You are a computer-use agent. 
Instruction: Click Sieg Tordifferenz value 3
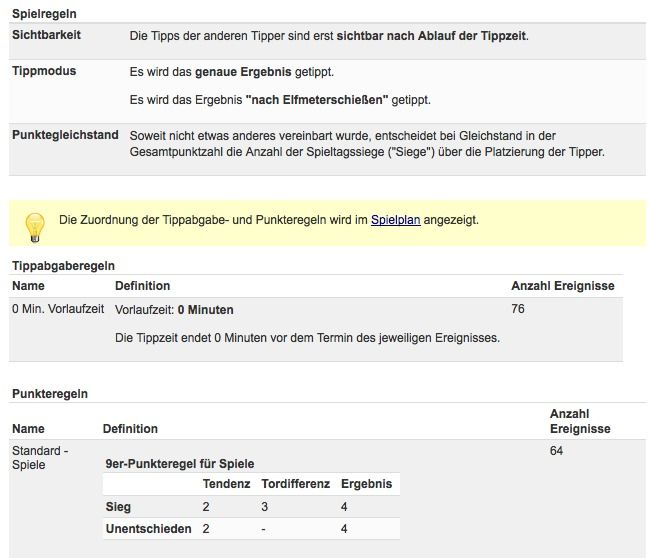point(264,507)
